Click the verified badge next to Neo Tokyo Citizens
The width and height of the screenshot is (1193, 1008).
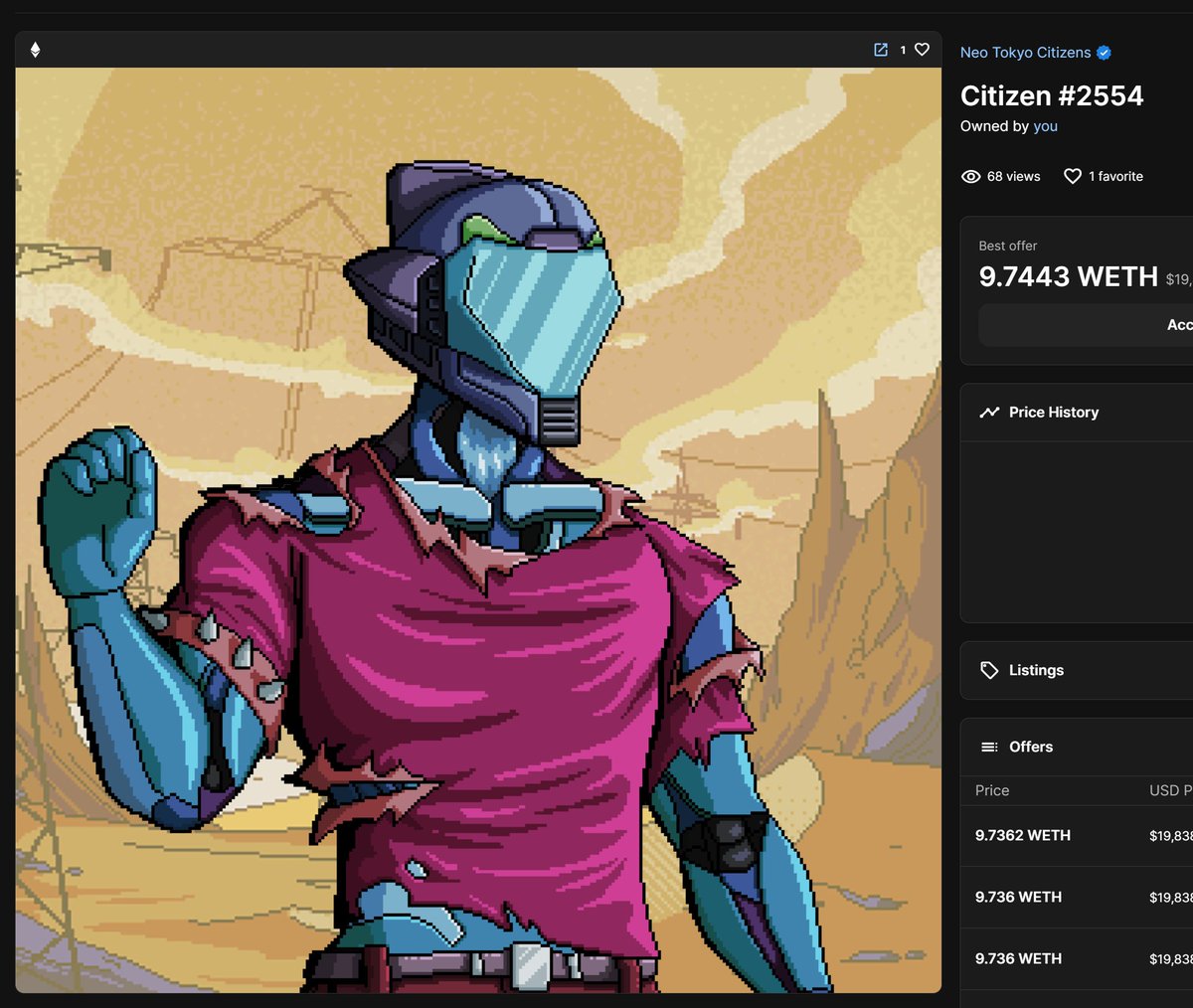coord(1104,53)
